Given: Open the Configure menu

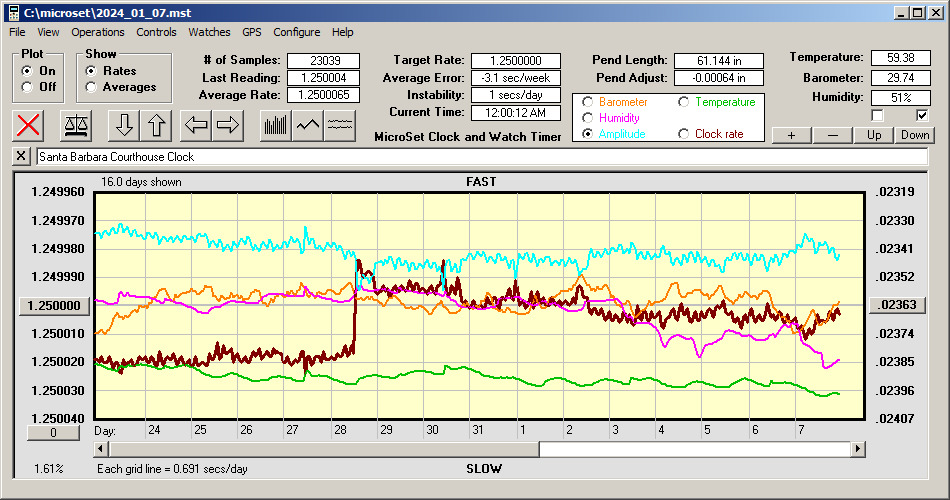Looking at the screenshot, I should 297,32.
